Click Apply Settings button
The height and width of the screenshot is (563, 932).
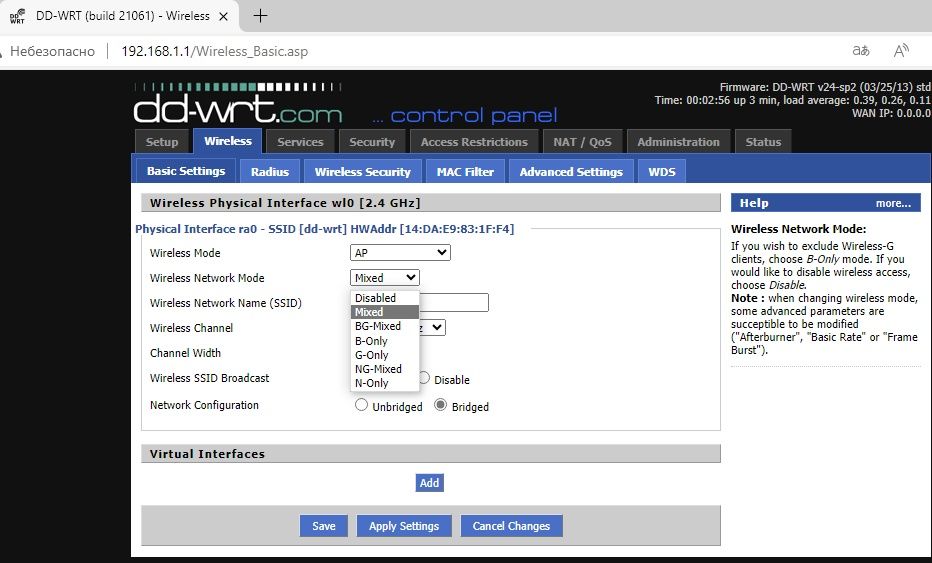click(x=404, y=526)
